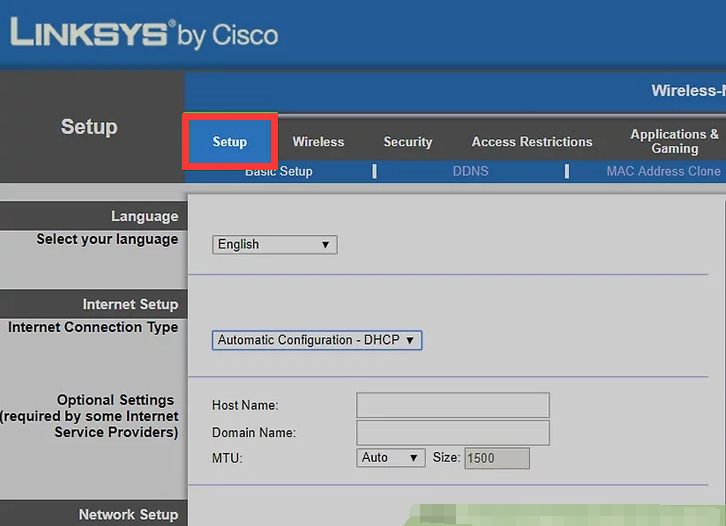Open the MAC Address Clone sub-tab

(663, 171)
